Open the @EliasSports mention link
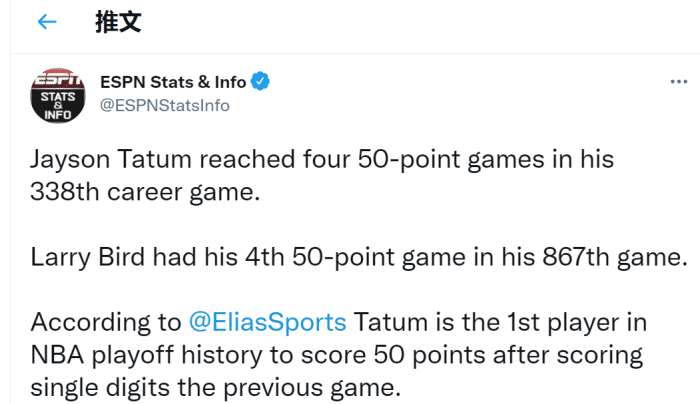This screenshot has height=404, width=700. pos(267,322)
